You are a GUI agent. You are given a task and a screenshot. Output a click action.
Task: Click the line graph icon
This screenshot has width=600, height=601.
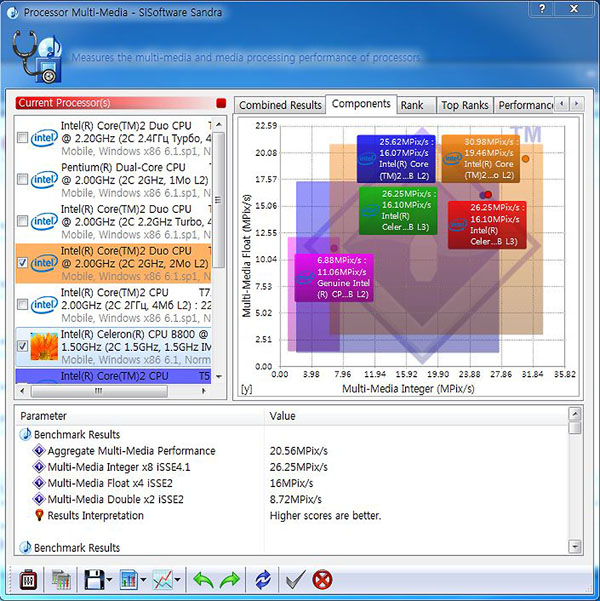pyautogui.click(x=163, y=580)
